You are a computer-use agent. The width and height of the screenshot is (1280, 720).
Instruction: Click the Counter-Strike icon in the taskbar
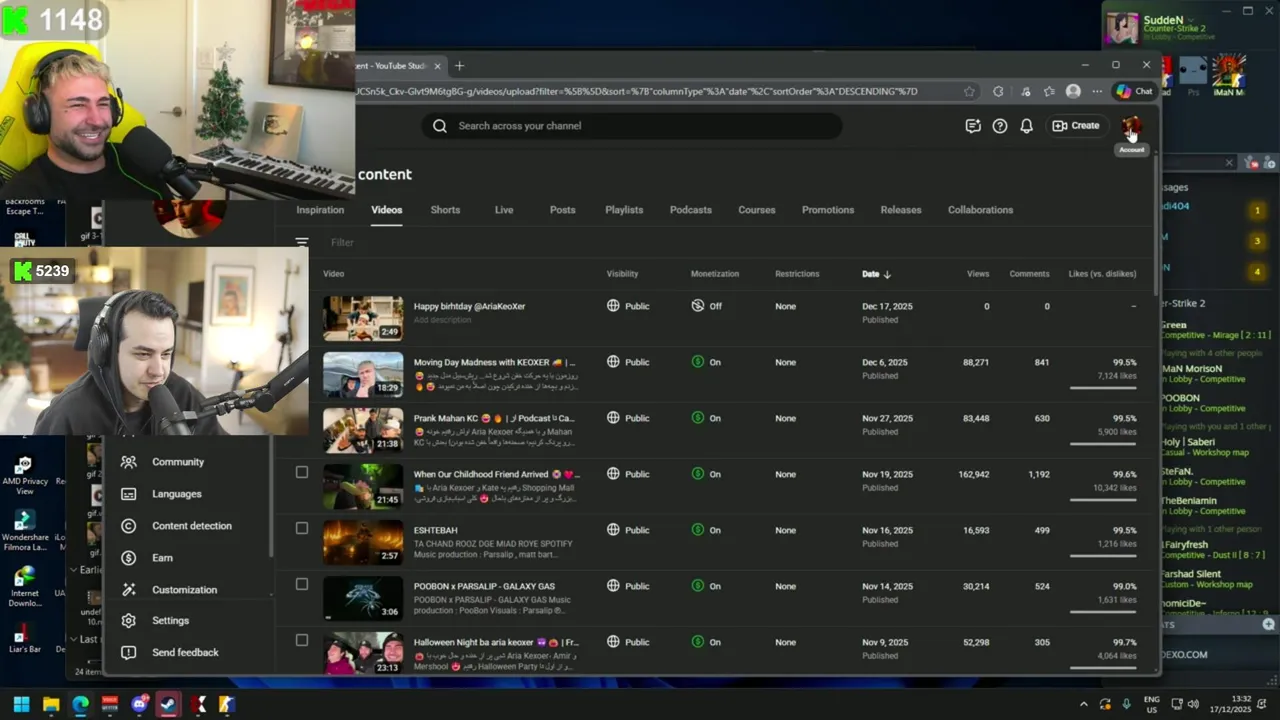click(x=227, y=704)
